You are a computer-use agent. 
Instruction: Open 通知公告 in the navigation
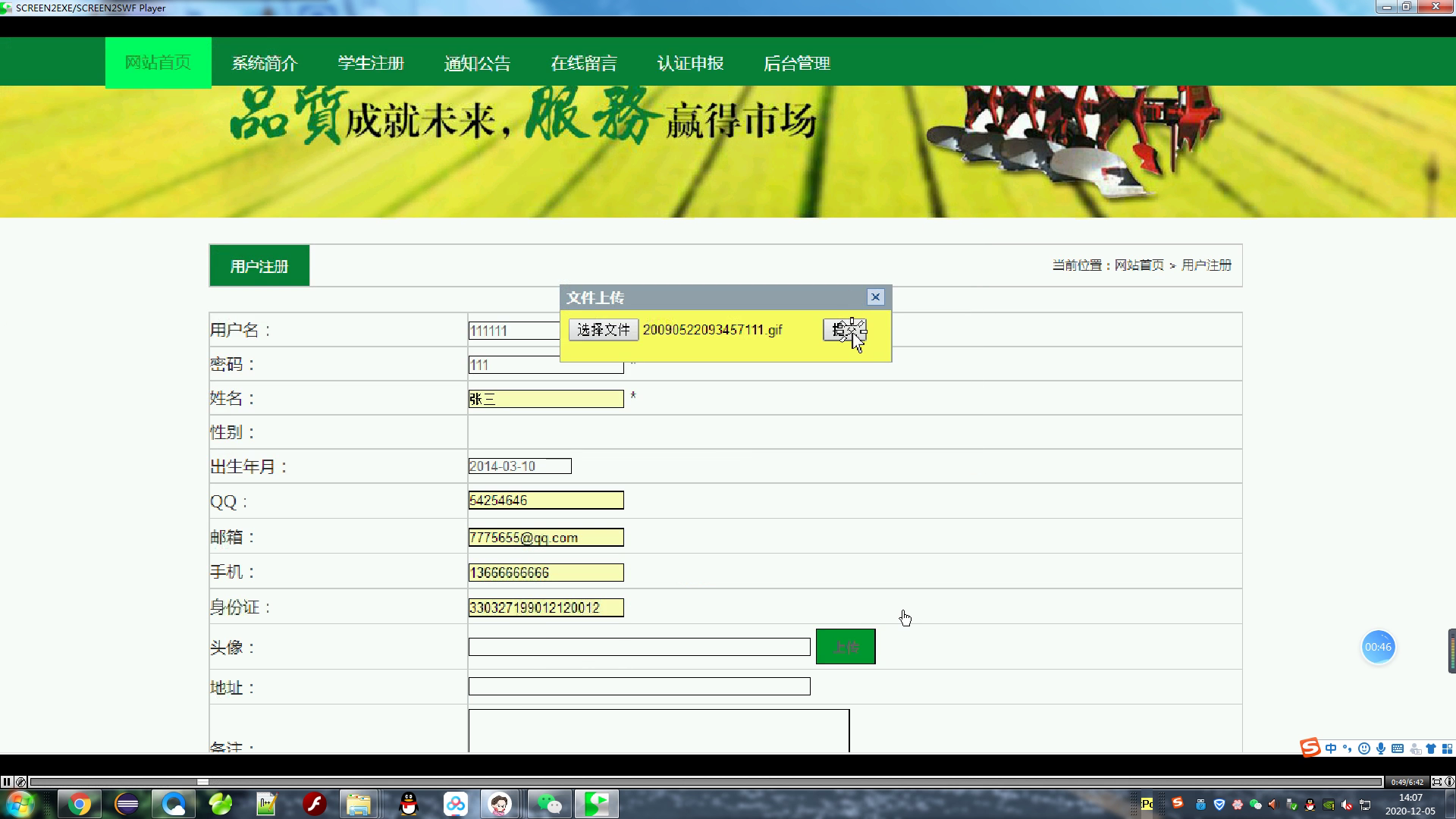click(477, 64)
